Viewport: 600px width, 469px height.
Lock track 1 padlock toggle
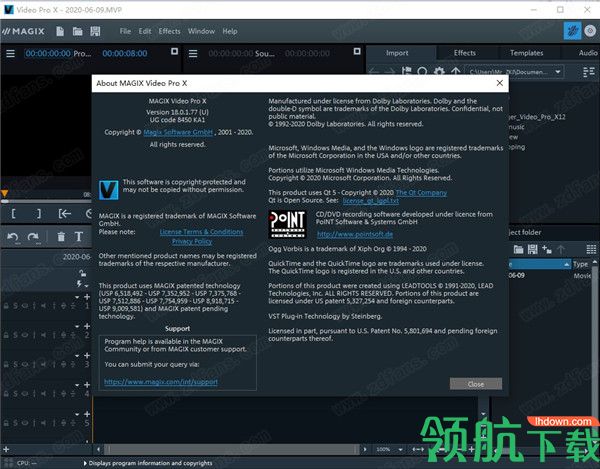click(6, 306)
